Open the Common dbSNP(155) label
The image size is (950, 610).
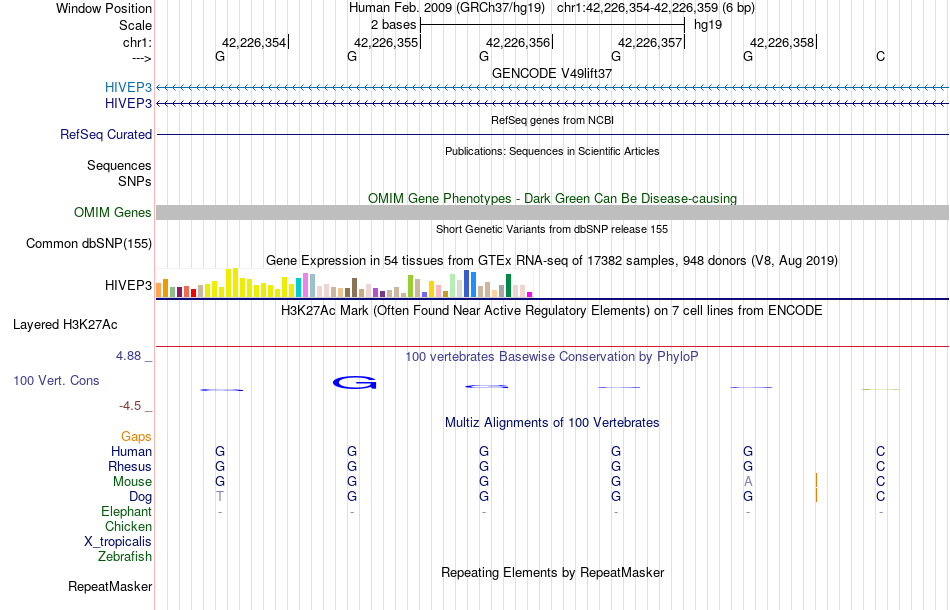89,244
